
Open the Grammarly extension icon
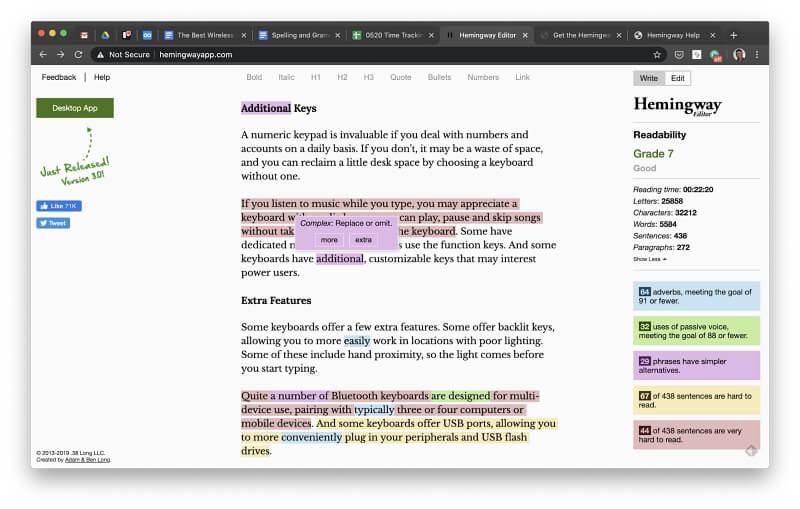(x=716, y=55)
